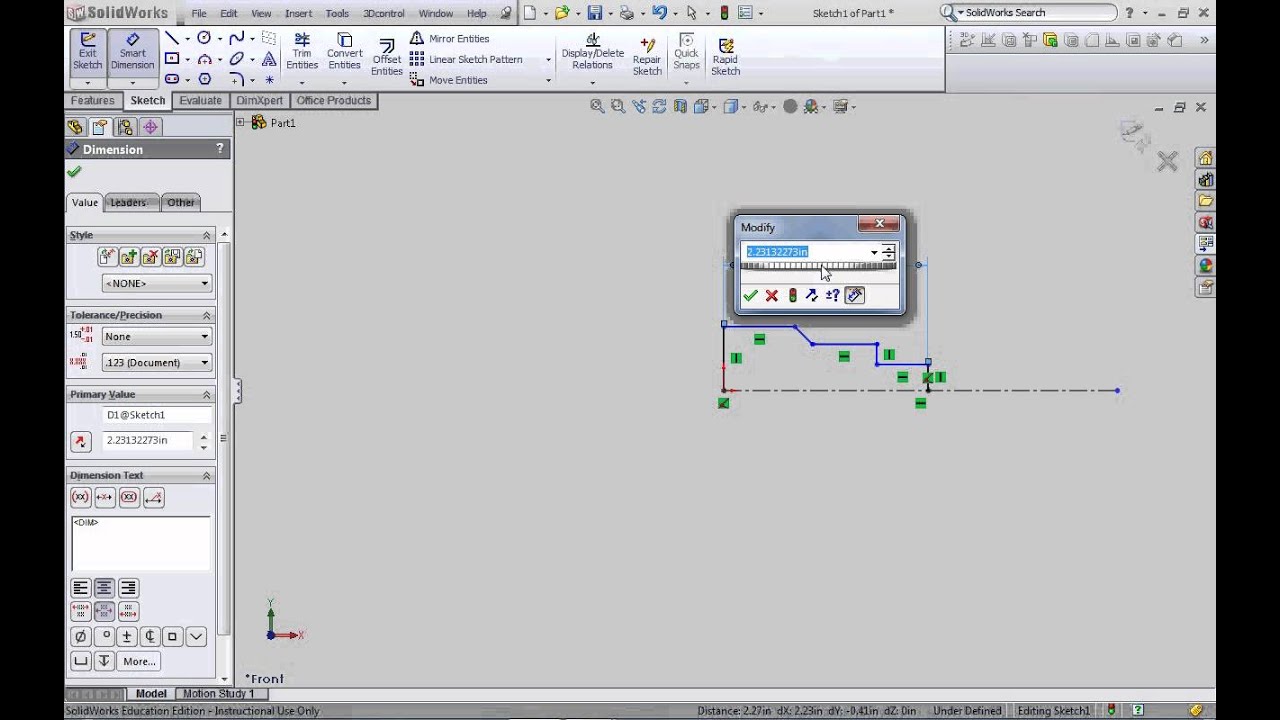Select the Polygon sketch tool

[x=204, y=79]
